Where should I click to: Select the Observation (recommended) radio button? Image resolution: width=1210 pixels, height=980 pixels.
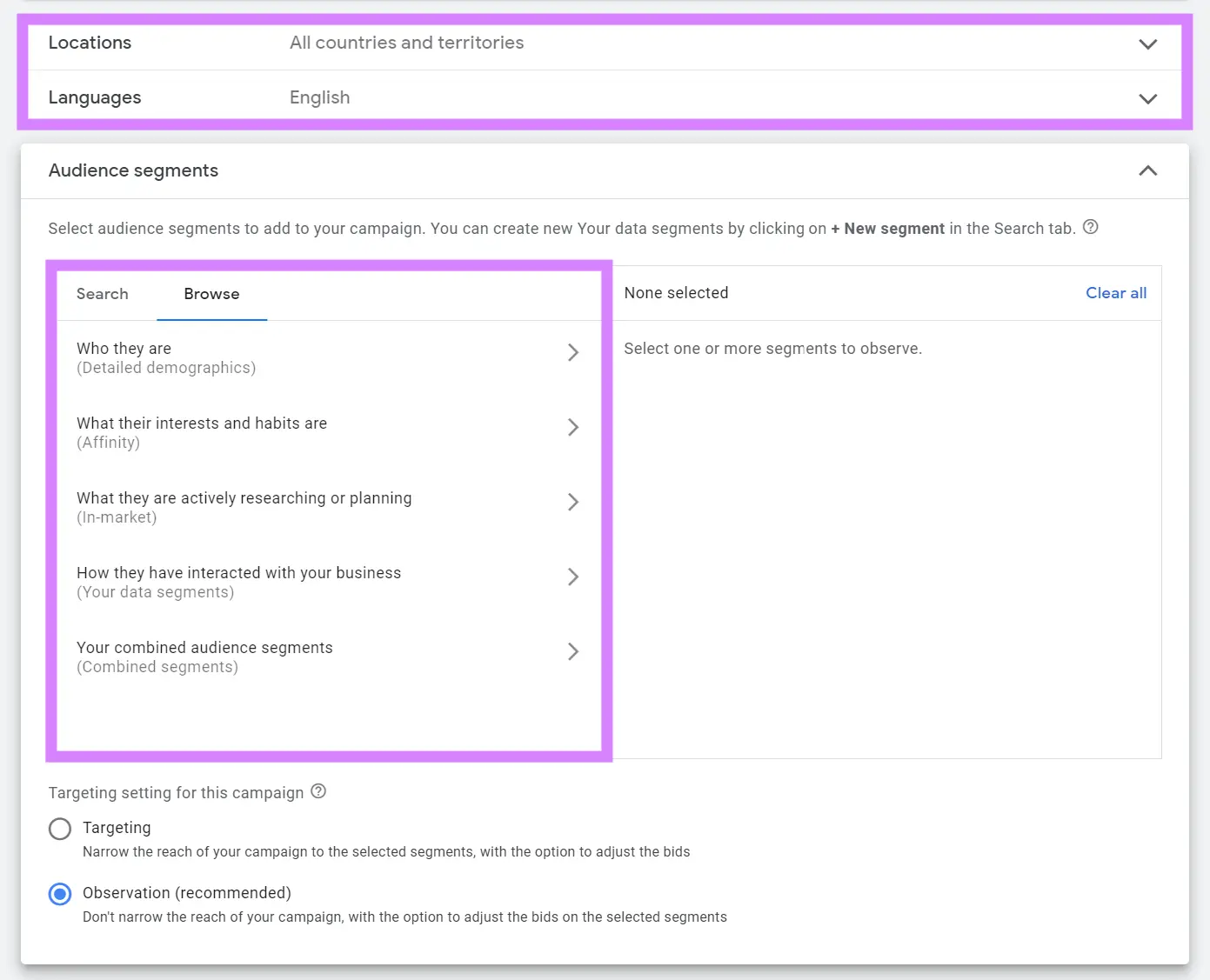point(60,894)
